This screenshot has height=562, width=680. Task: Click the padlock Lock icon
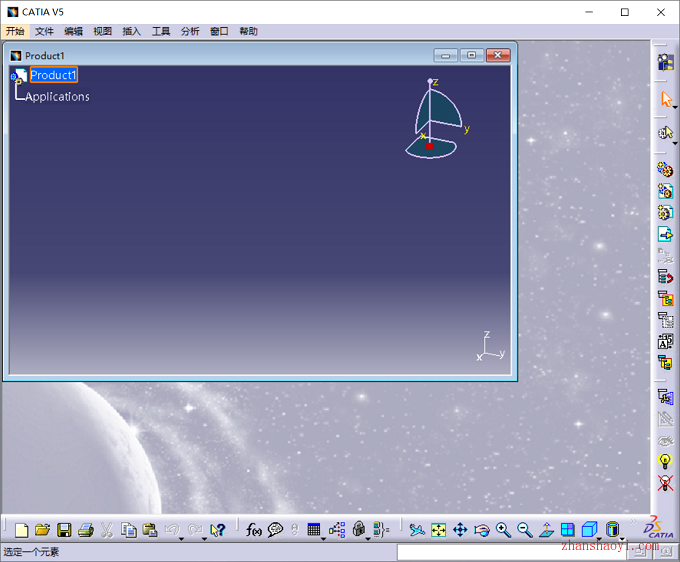359,529
